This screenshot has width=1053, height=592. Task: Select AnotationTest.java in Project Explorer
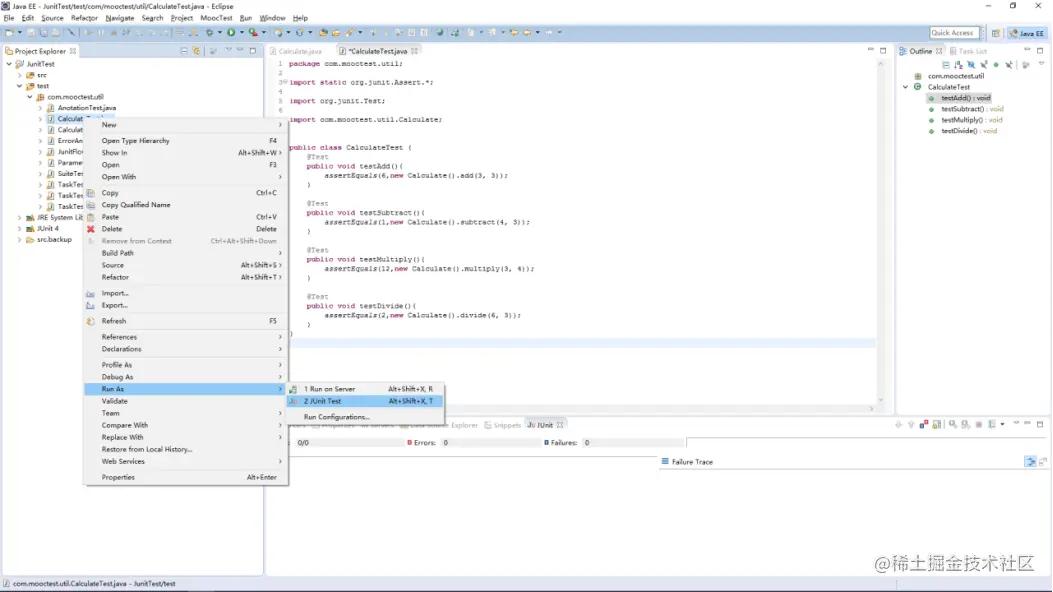point(86,107)
